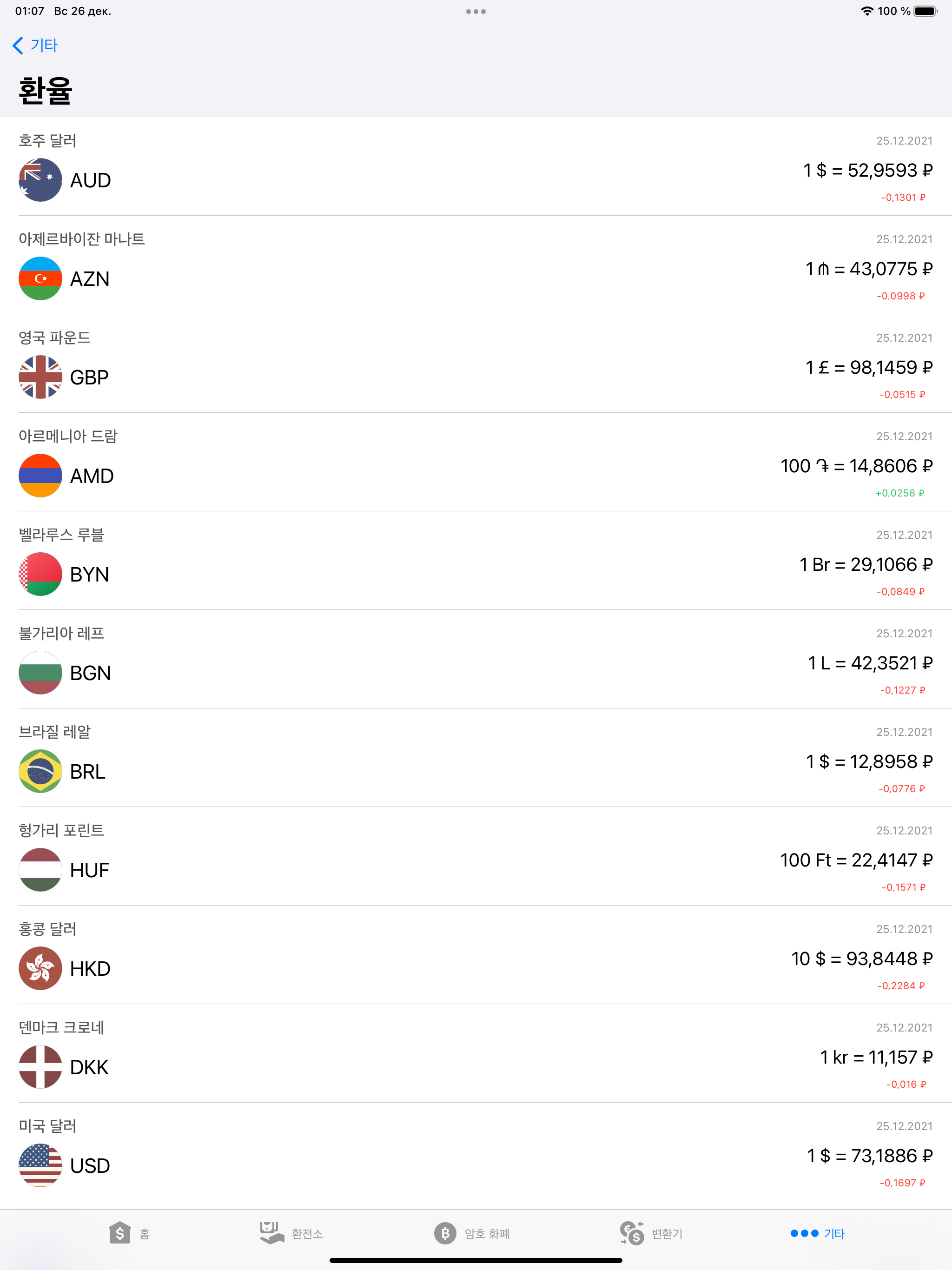Tap the UK flag icon for GBP
The width and height of the screenshot is (952, 1270).
(x=40, y=377)
